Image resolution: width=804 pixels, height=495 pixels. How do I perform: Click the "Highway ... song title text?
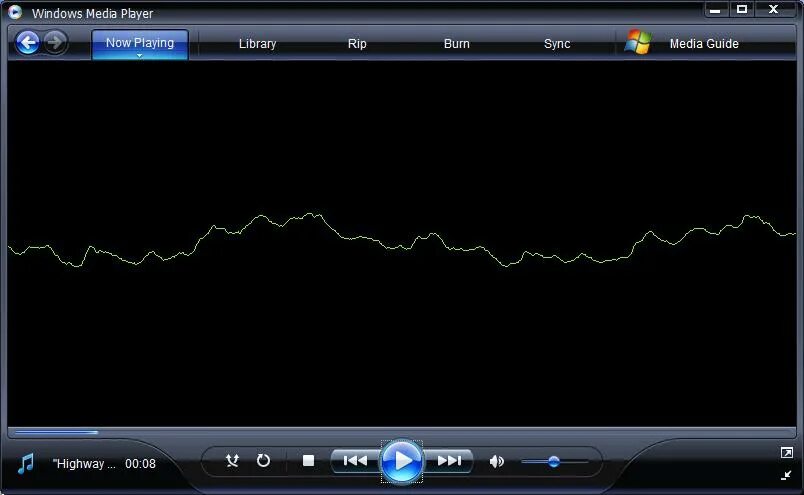click(x=84, y=464)
